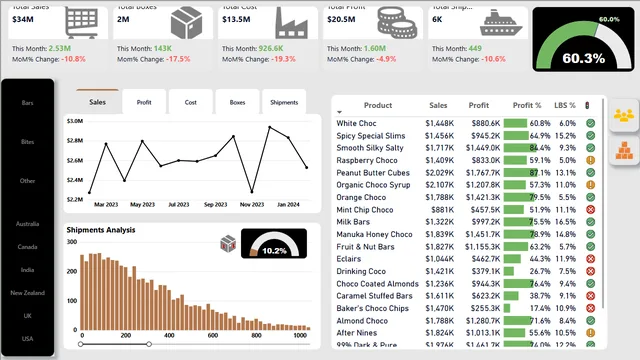The height and width of the screenshot is (360, 640).
Task: Click the green check status for White Choc
Action: tap(590, 123)
